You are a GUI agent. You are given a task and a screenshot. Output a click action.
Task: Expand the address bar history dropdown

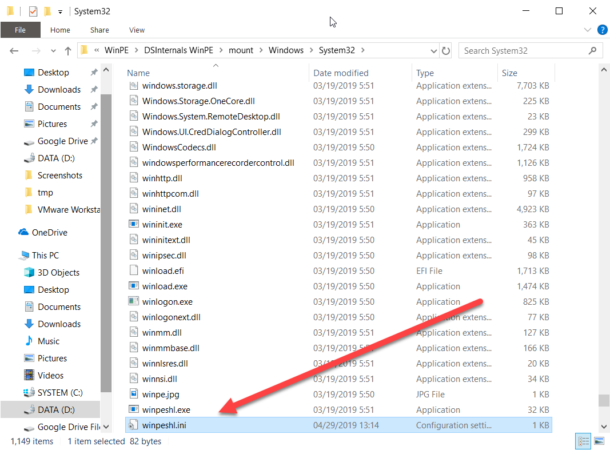tap(433, 51)
